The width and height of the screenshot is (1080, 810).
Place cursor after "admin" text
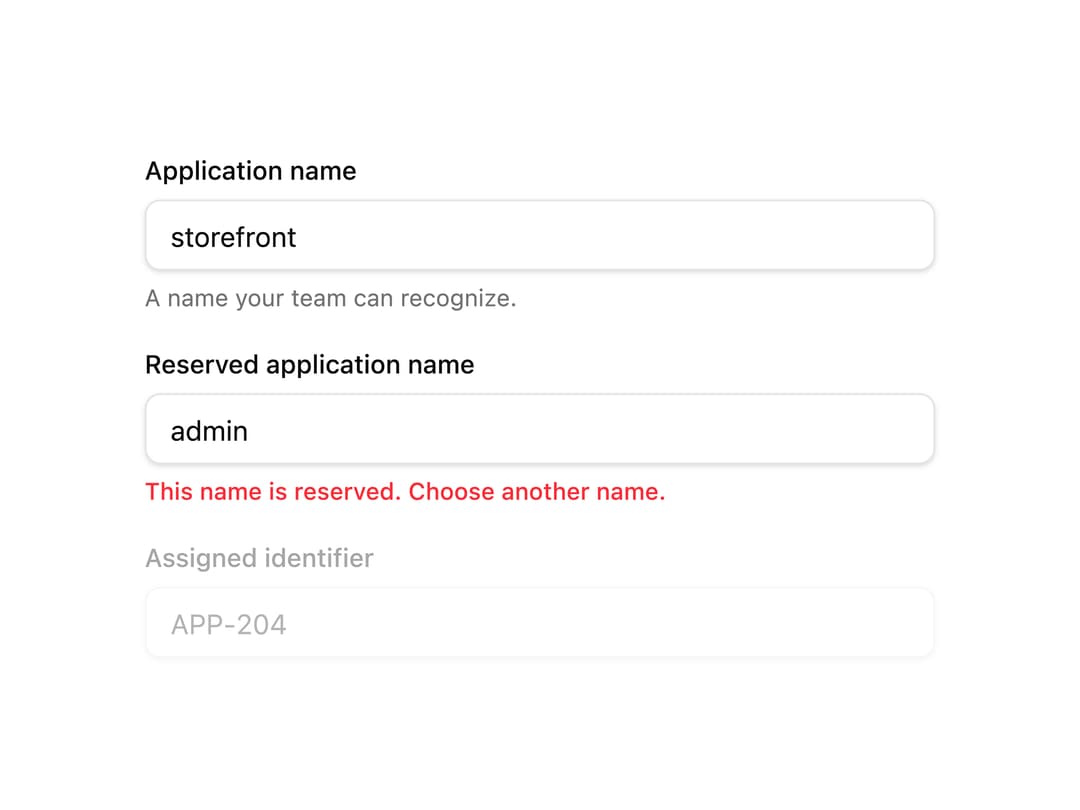coord(249,431)
